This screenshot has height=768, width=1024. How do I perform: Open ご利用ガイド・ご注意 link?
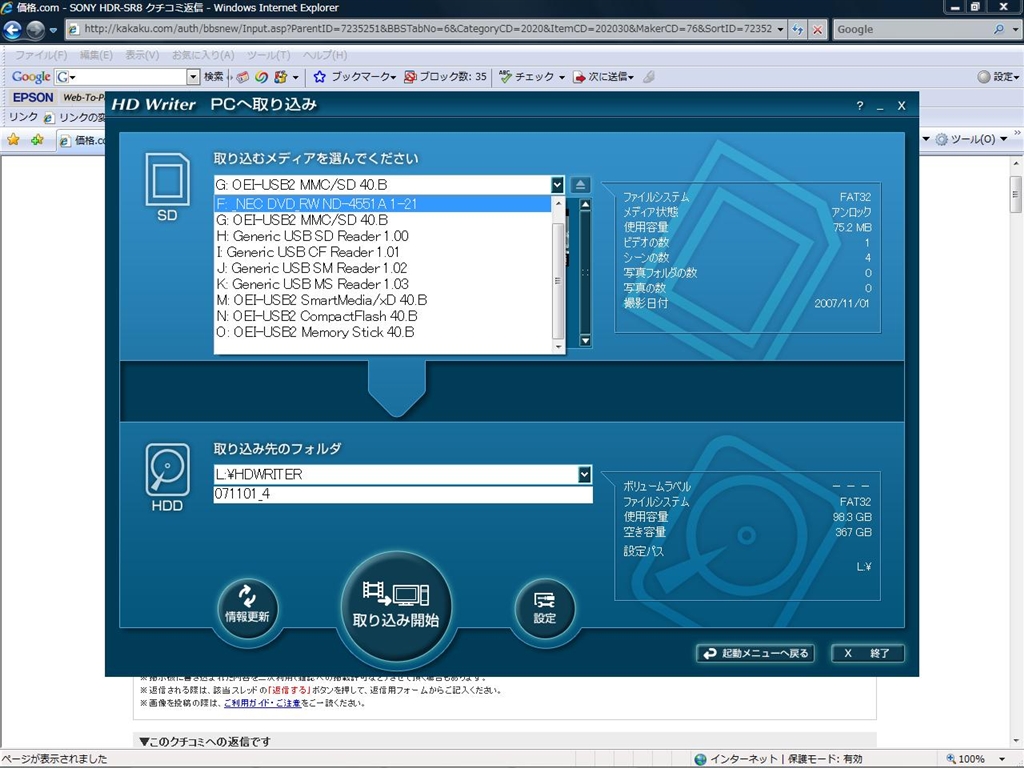262,703
